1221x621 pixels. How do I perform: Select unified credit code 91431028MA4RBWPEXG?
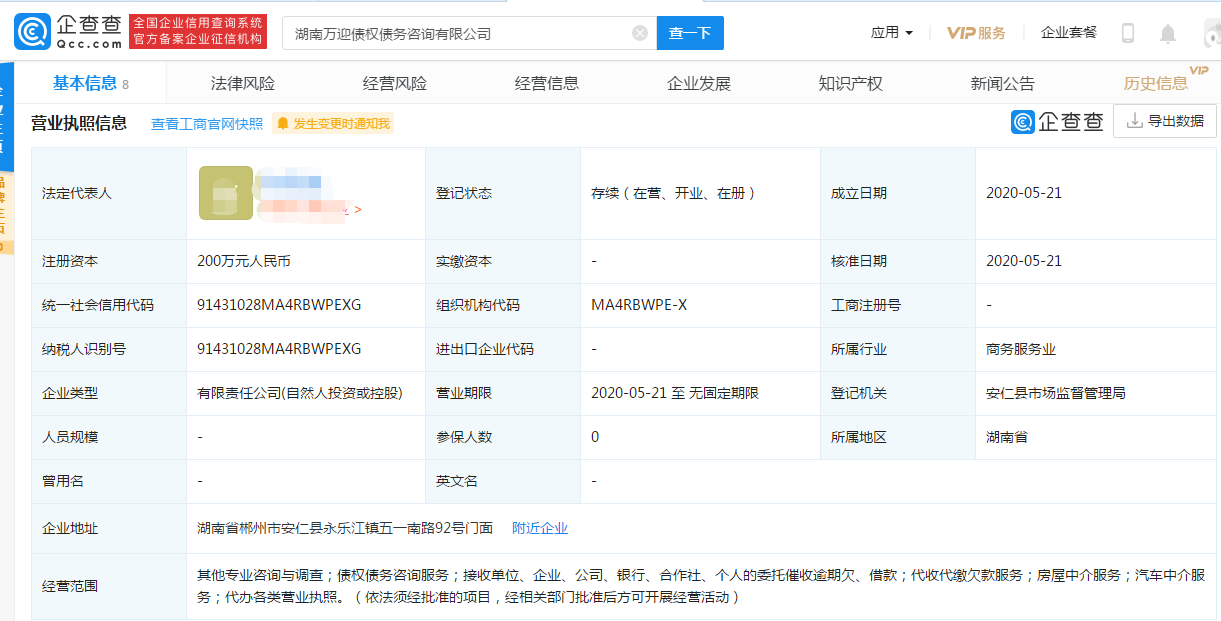[x=279, y=305]
